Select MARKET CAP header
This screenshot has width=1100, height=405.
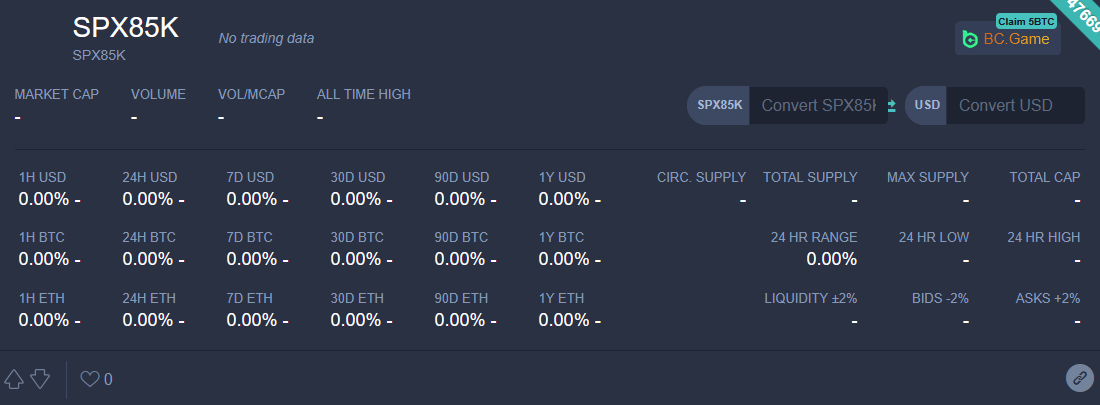[x=57, y=94]
